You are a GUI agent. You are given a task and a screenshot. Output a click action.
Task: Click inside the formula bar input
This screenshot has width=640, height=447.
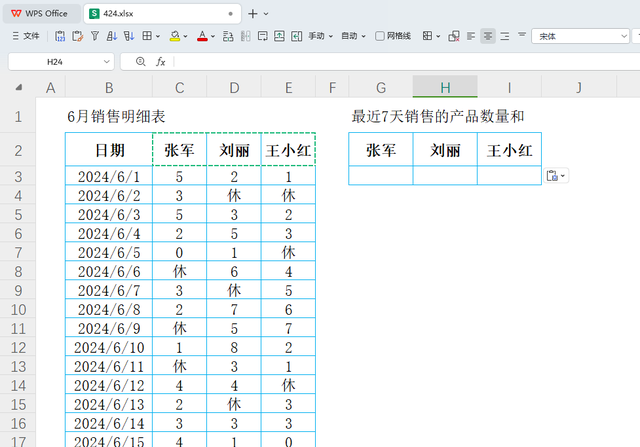(406, 62)
